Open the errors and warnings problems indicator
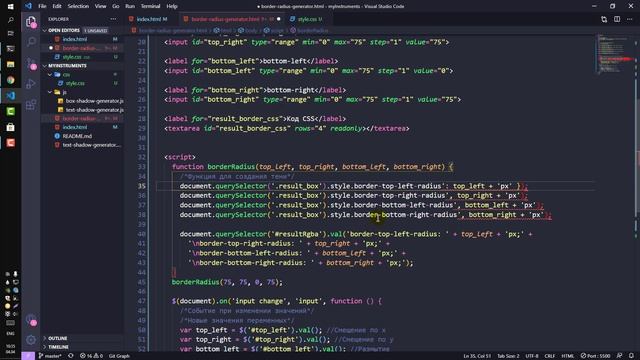640x360 pixels. click(91, 356)
